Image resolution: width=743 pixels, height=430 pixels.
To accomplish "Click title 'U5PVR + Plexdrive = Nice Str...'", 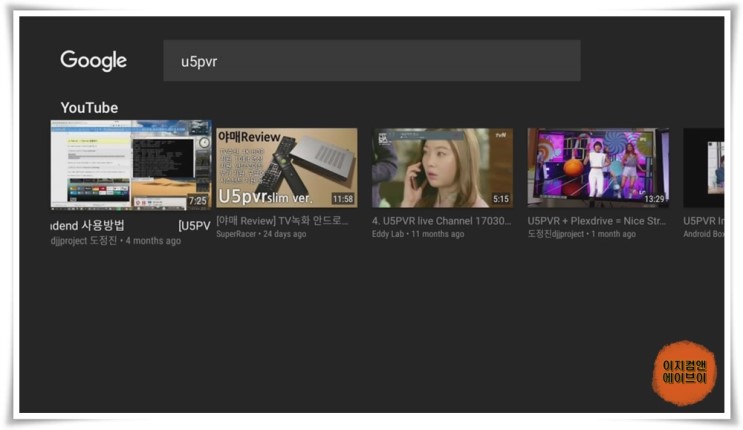I will pyautogui.click(x=597, y=221).
